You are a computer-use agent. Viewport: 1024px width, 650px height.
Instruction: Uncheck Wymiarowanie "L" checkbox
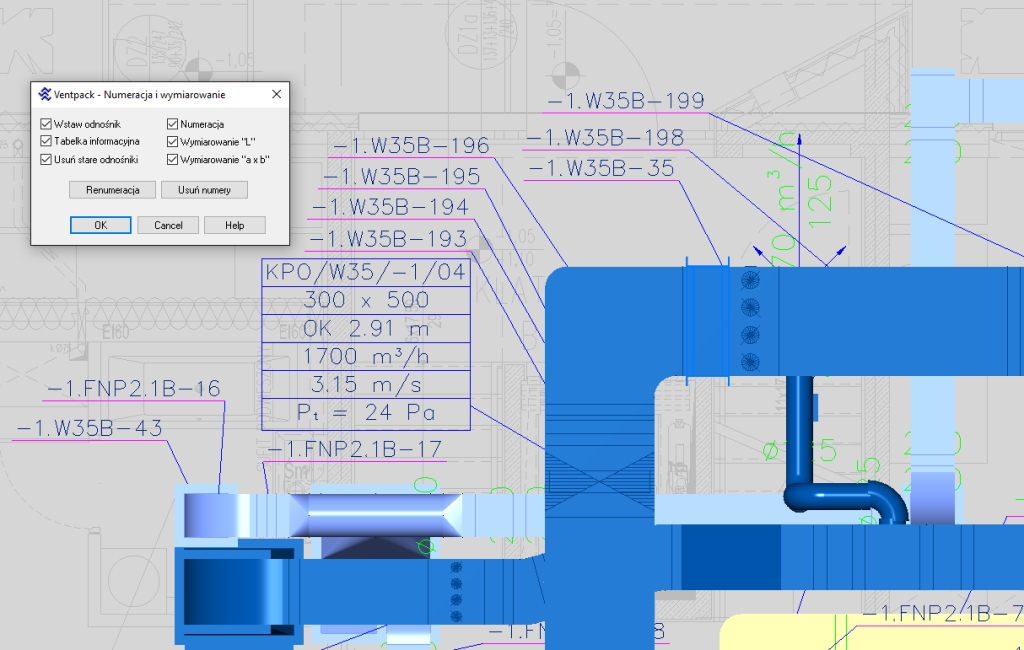coord(173,141)
